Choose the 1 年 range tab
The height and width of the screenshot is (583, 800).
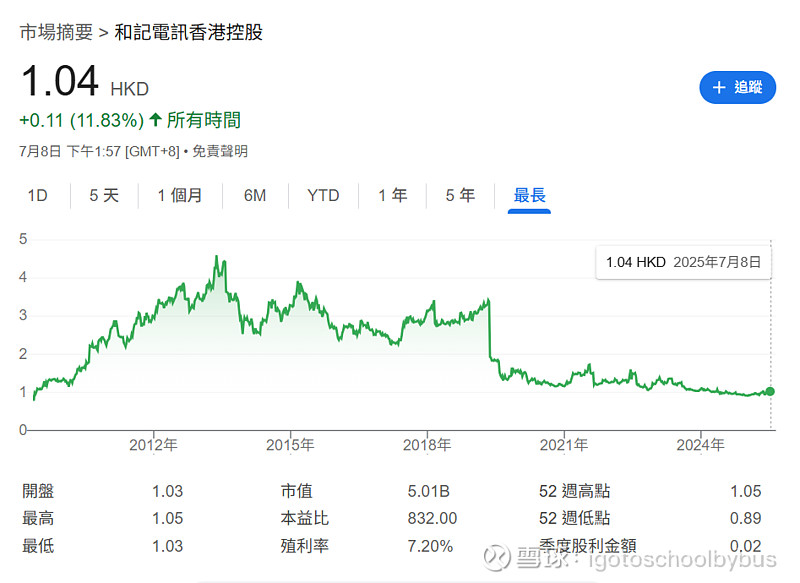(392, 195)
